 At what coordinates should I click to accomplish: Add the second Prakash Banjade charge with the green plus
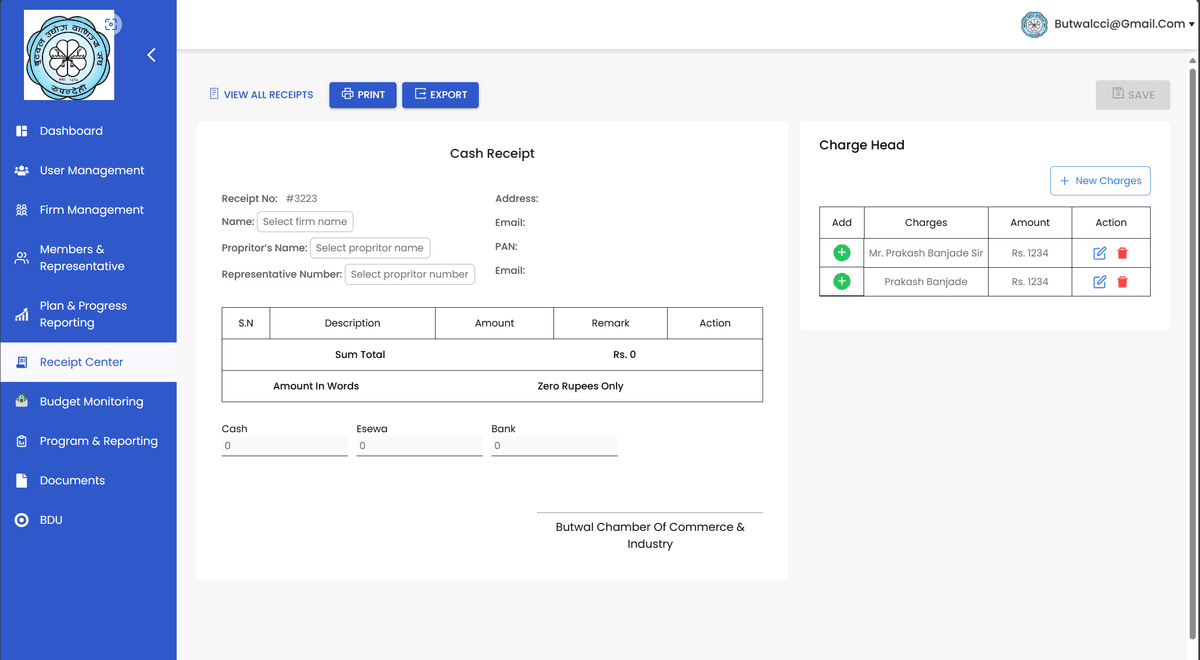pos(841,282)
